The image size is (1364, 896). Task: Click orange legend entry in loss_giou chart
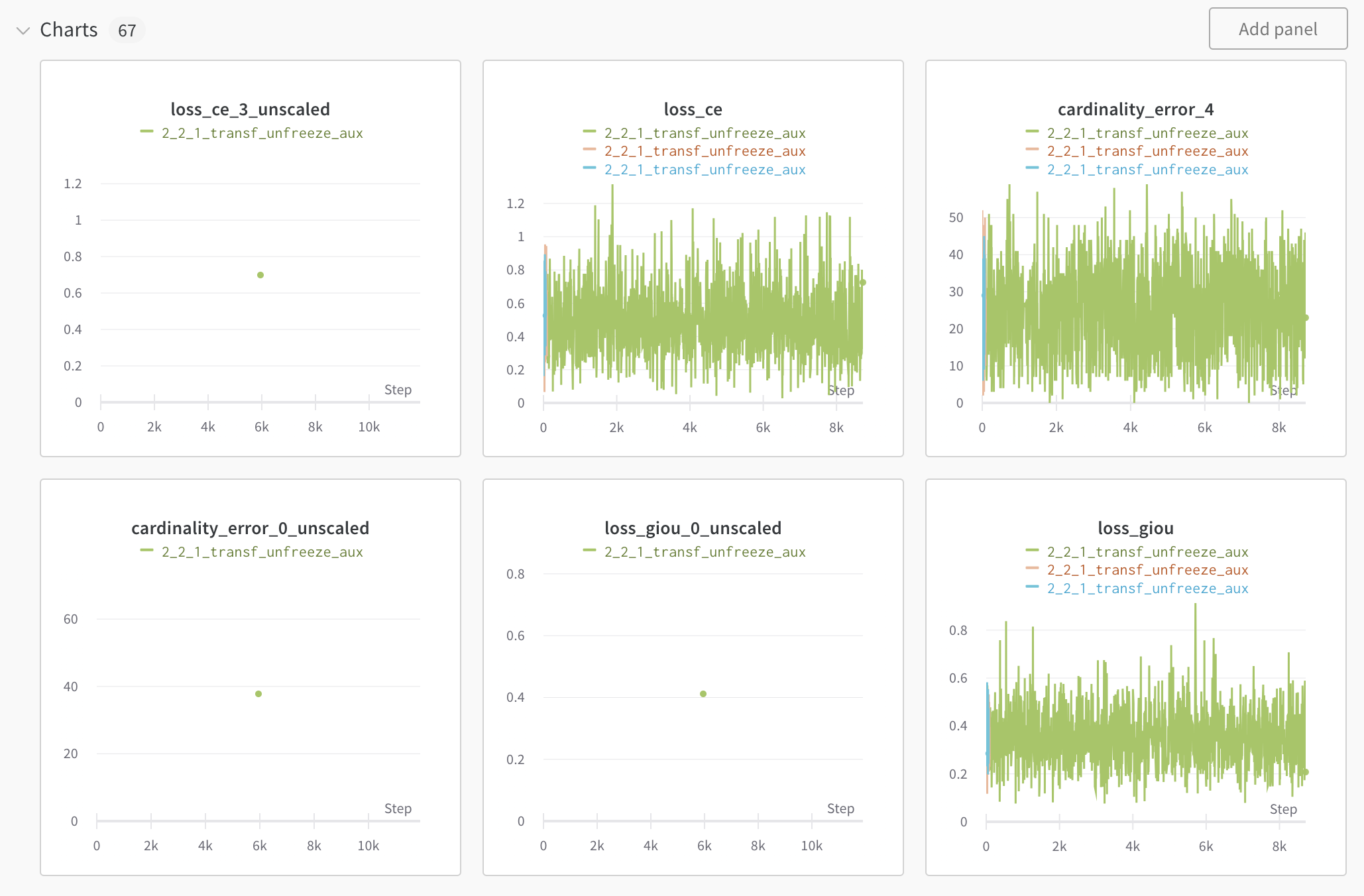coord(1147,570)
